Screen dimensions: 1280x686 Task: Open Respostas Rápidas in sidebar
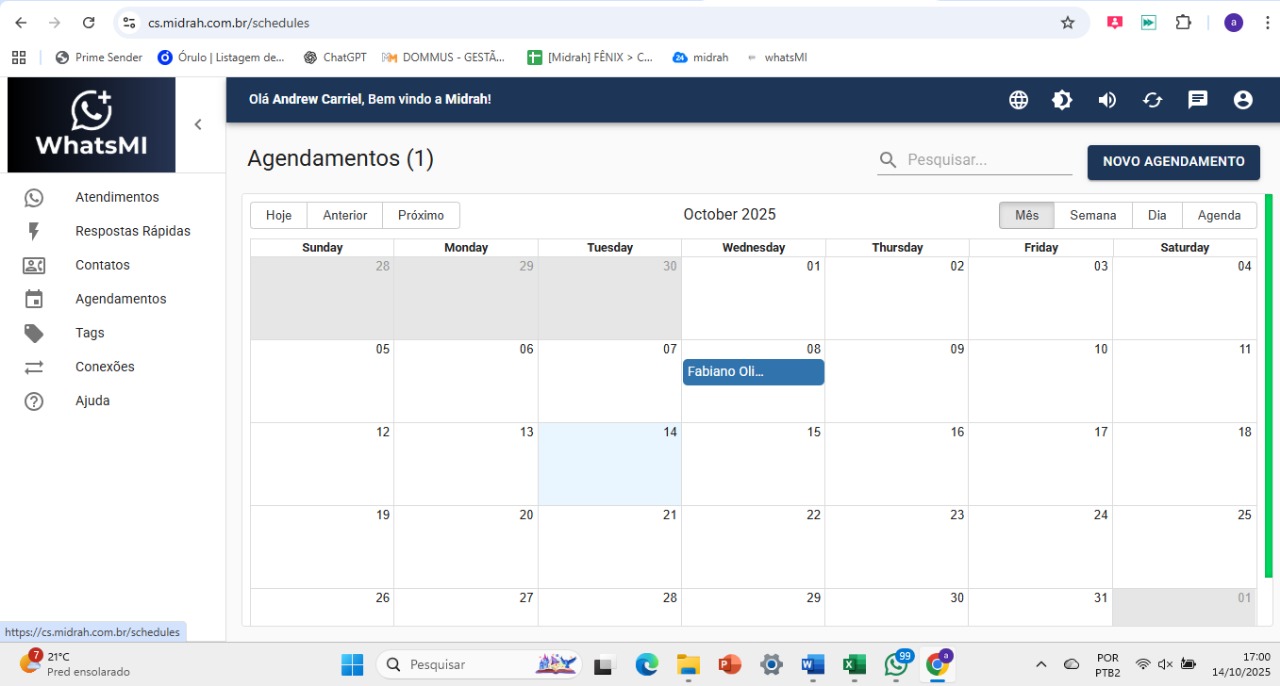[132, 231]
